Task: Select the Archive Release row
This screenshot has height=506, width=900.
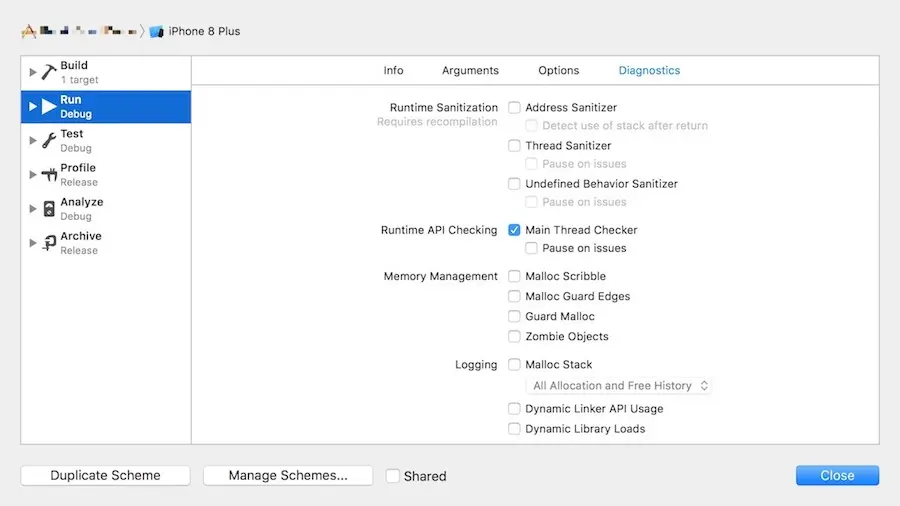Action: click(105, 243)
